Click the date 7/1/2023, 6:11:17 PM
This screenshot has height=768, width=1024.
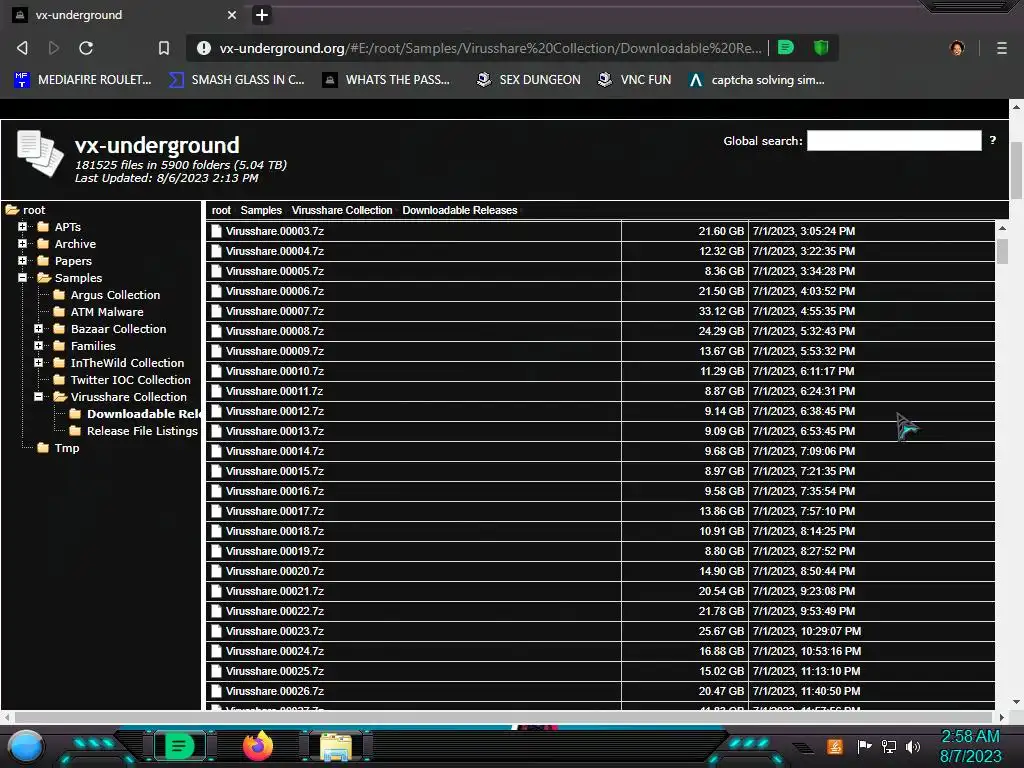803,371
